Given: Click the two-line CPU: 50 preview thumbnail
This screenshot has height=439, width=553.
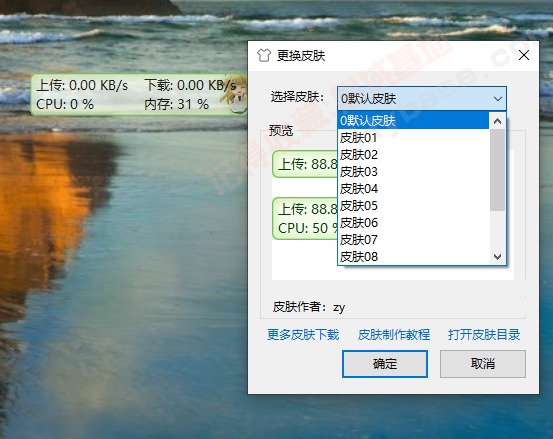Looking at the screenshot, I should click(305, 219).
